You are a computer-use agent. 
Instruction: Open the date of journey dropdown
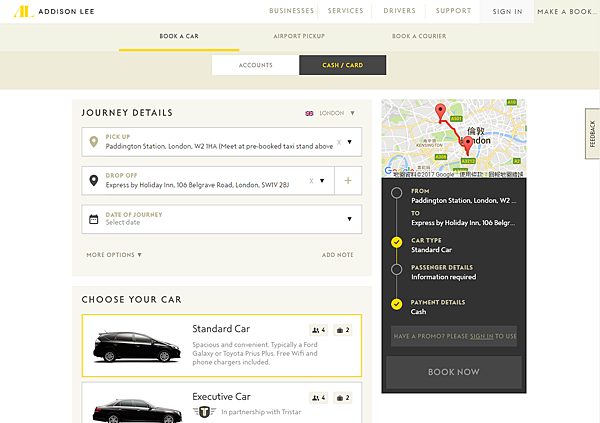349,219
